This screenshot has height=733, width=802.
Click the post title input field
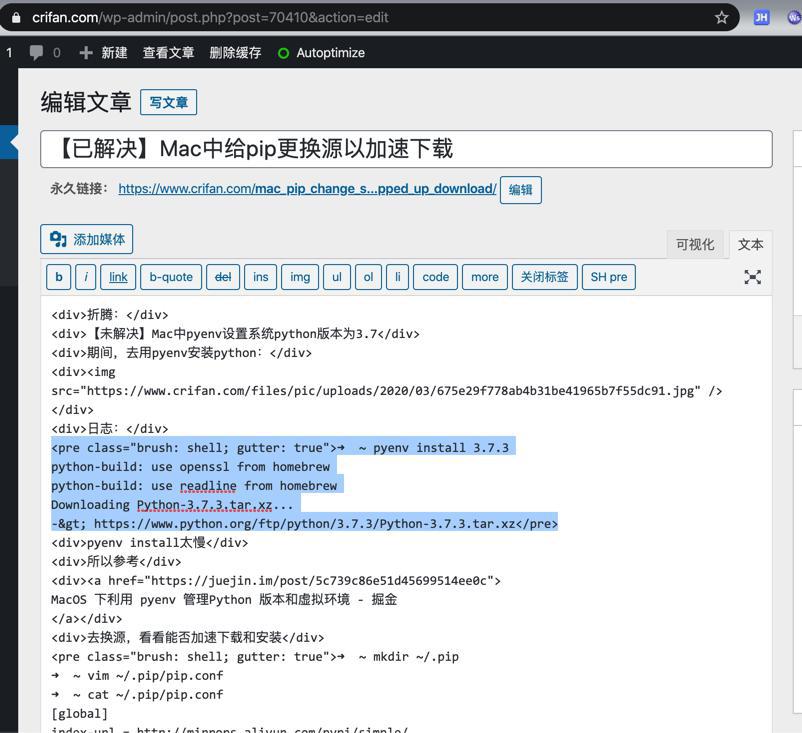pyautogui.click(x=406, y=149)
